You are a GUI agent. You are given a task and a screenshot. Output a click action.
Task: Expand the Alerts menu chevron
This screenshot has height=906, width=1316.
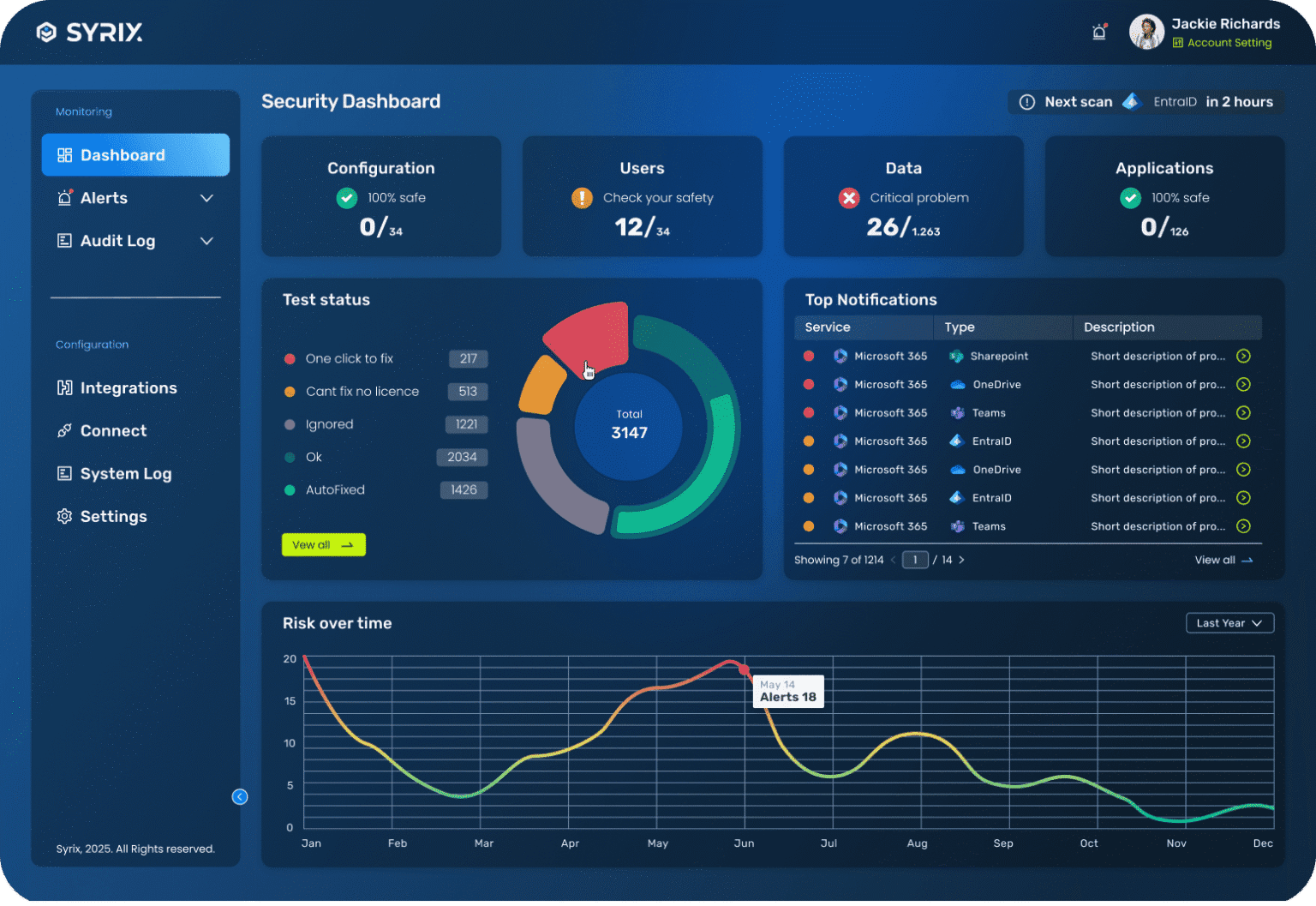pos(206,198)
